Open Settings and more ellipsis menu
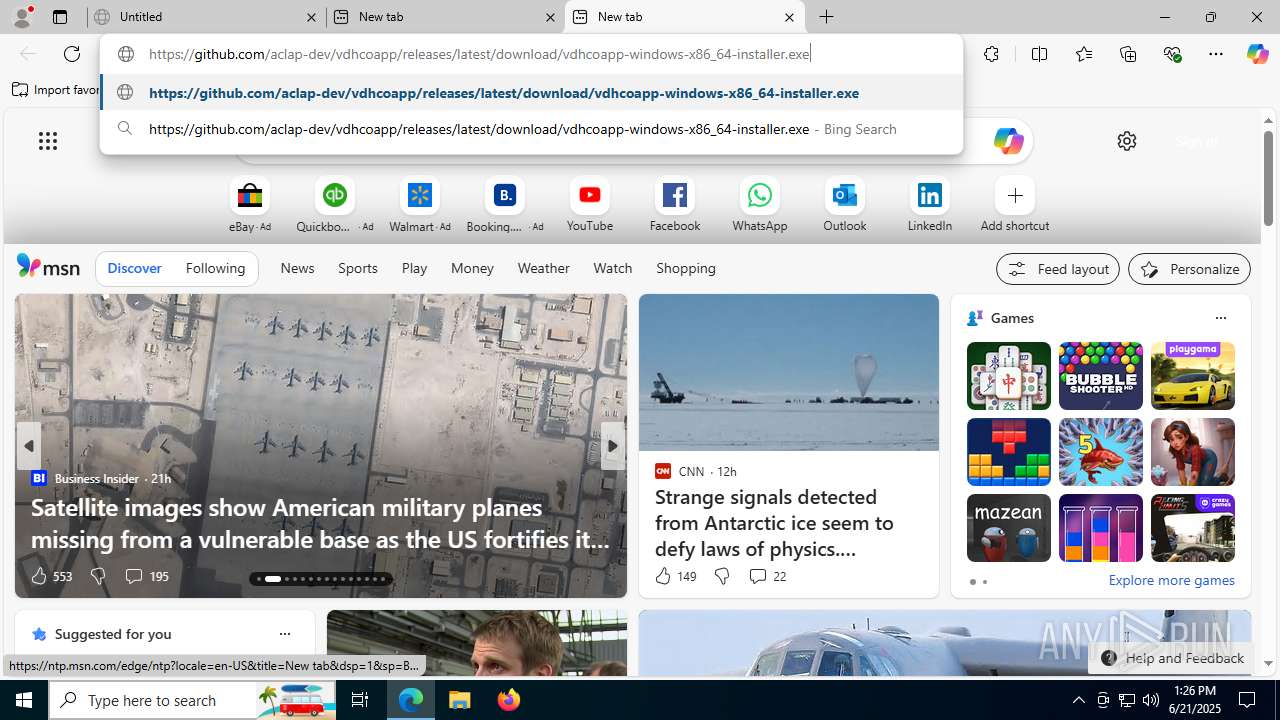 point(1216,54)
